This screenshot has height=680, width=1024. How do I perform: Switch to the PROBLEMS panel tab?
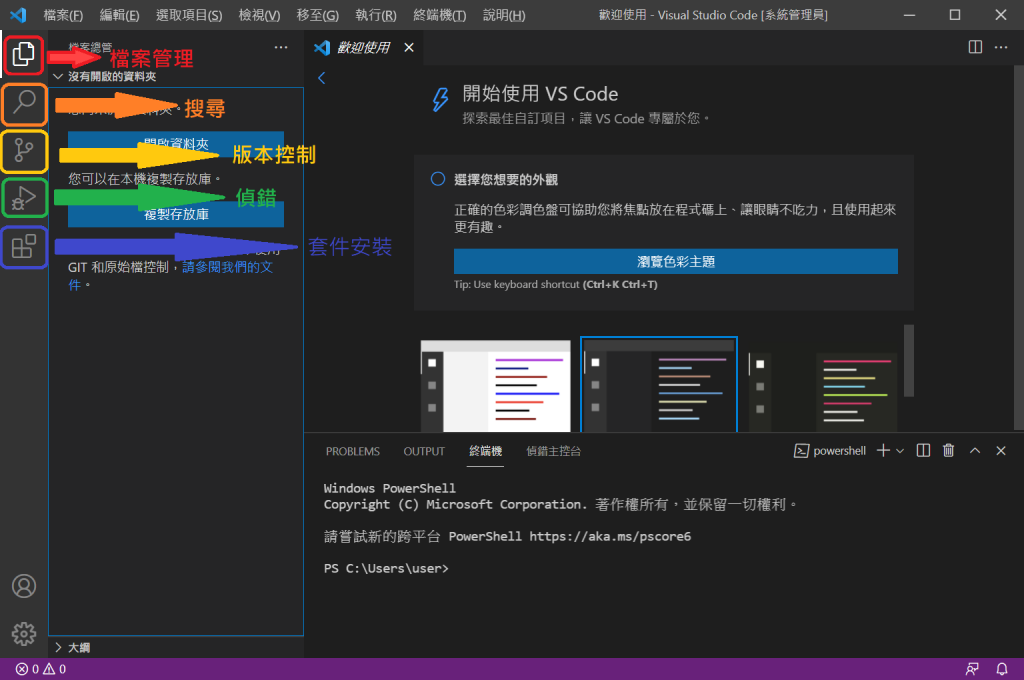pos(353,451)
